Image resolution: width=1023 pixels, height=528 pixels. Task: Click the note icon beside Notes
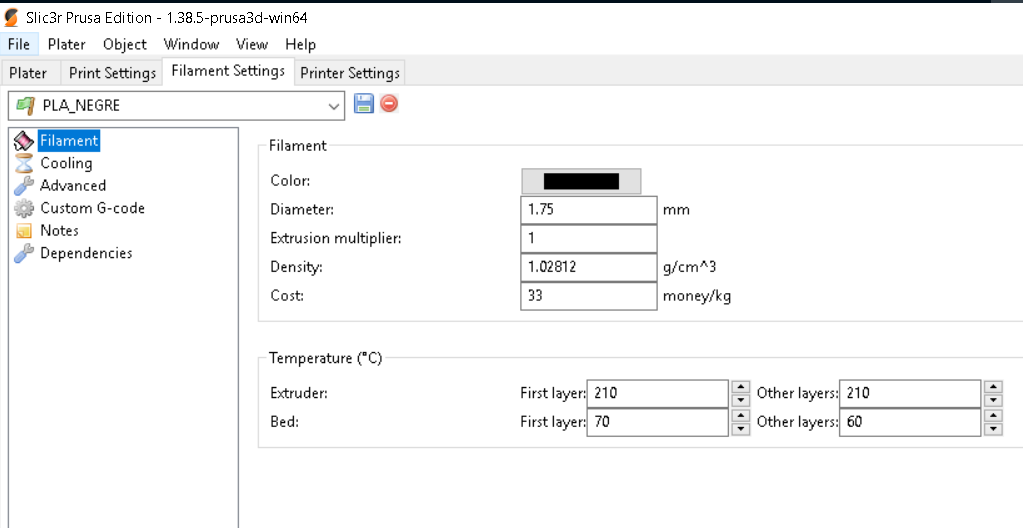point(23,230)
